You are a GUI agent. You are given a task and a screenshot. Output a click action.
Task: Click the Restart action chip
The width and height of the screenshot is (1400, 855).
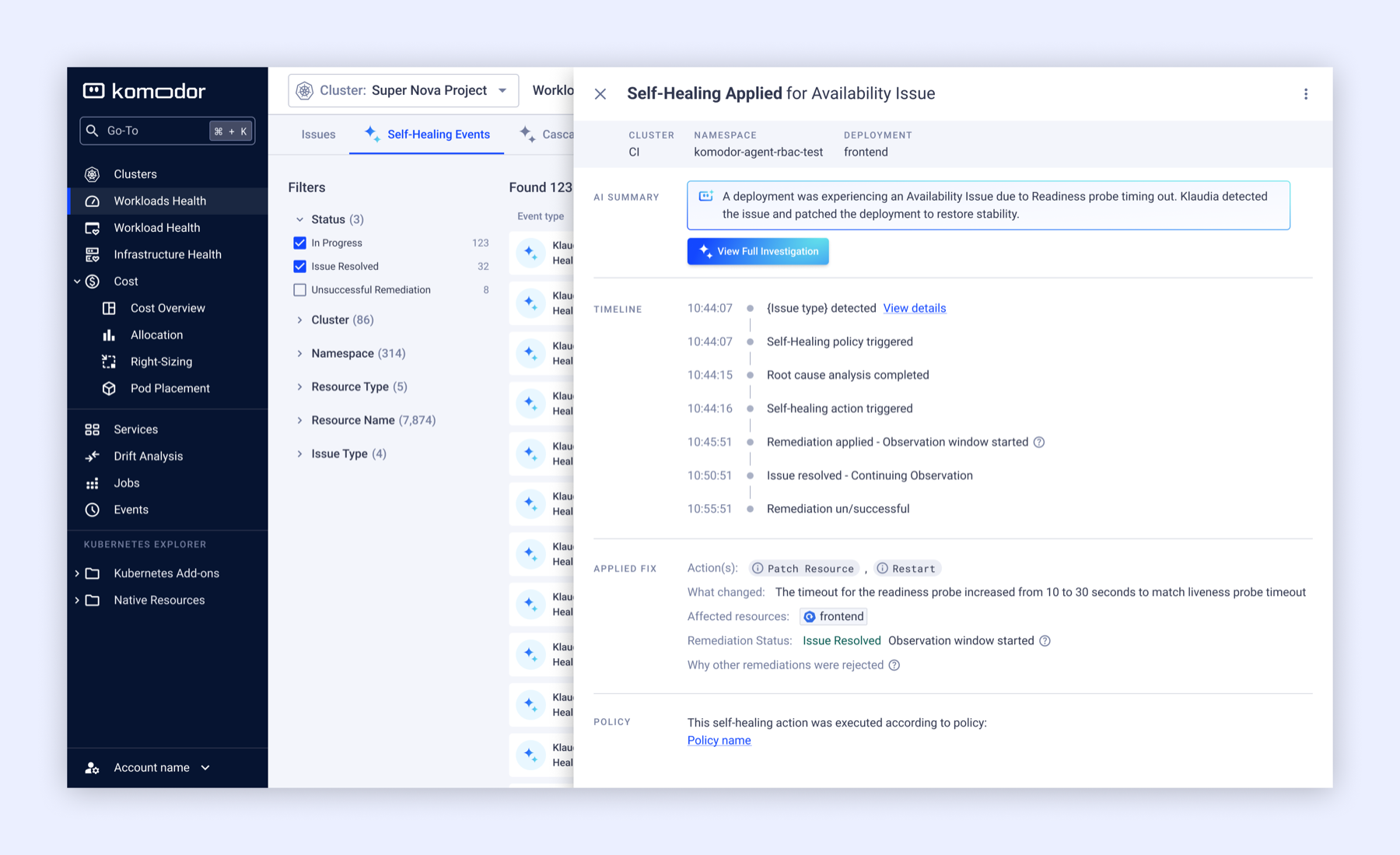[x=907, y=569]
